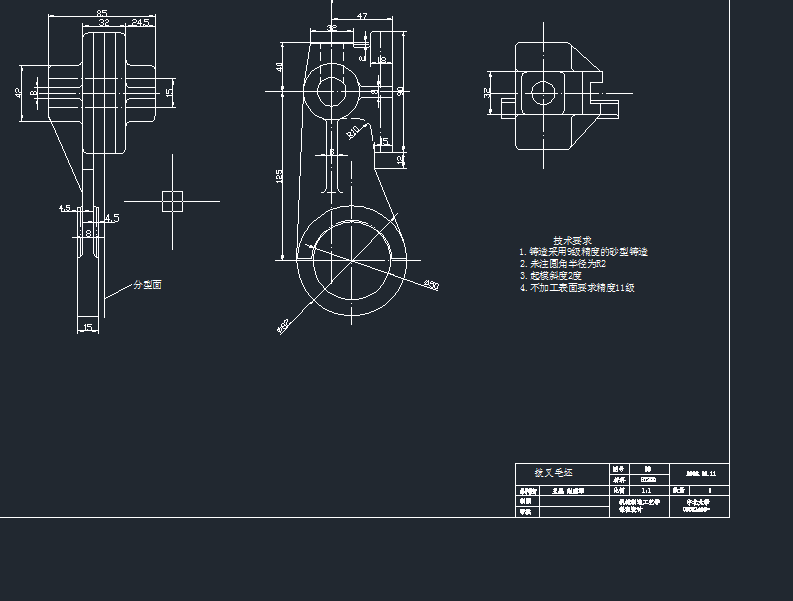Image resolution: width=793 pixels, height=601 pixels.
Task: Click the 4.5 dimension right of the fork slot
Action: [112, 218]
